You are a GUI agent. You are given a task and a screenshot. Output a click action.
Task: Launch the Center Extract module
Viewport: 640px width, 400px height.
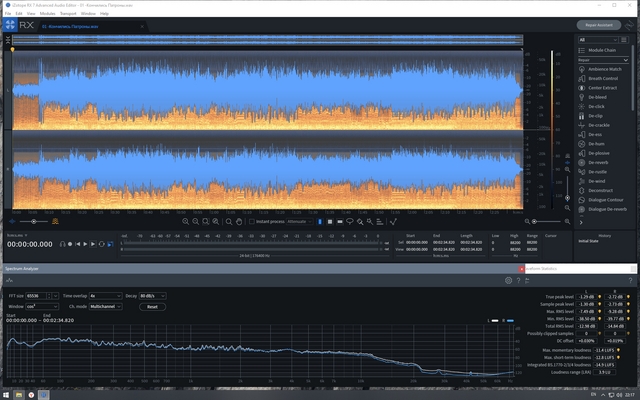point(602,87)
